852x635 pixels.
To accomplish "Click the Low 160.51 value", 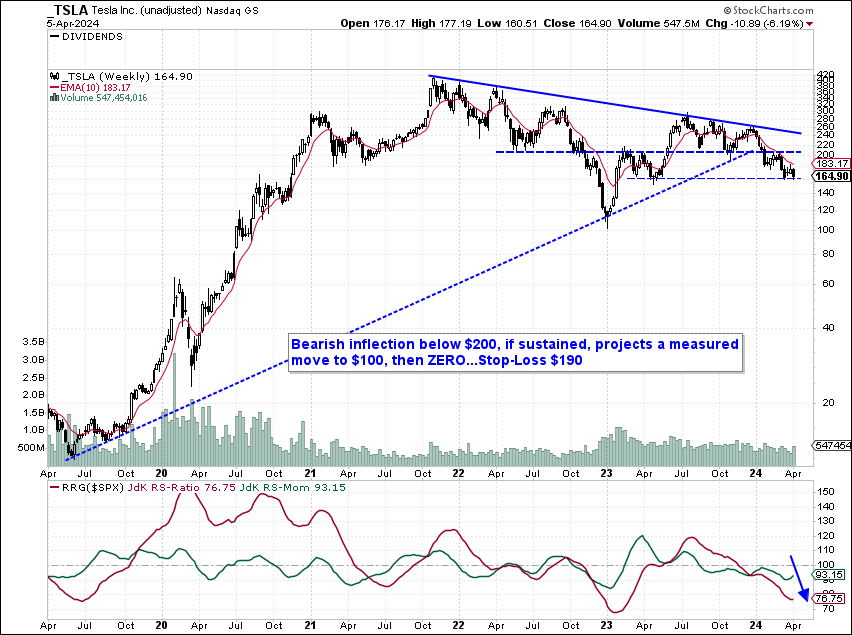I will coord(506,23).
